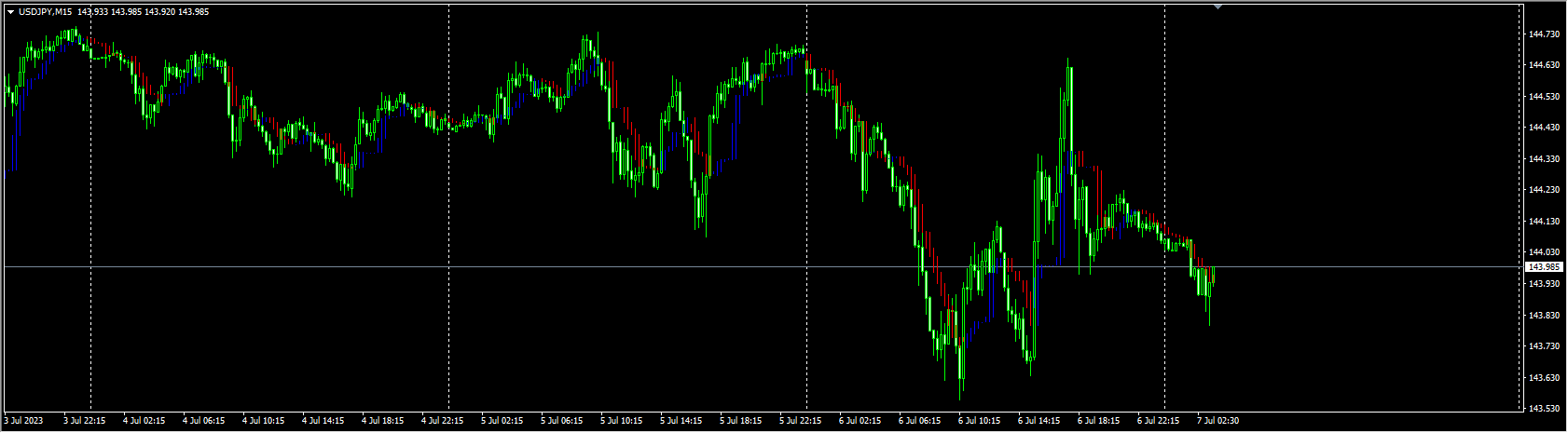Click the 4 Jul 06:15 time label
Screen dimensions: 1568x433
tap(204, 421)
